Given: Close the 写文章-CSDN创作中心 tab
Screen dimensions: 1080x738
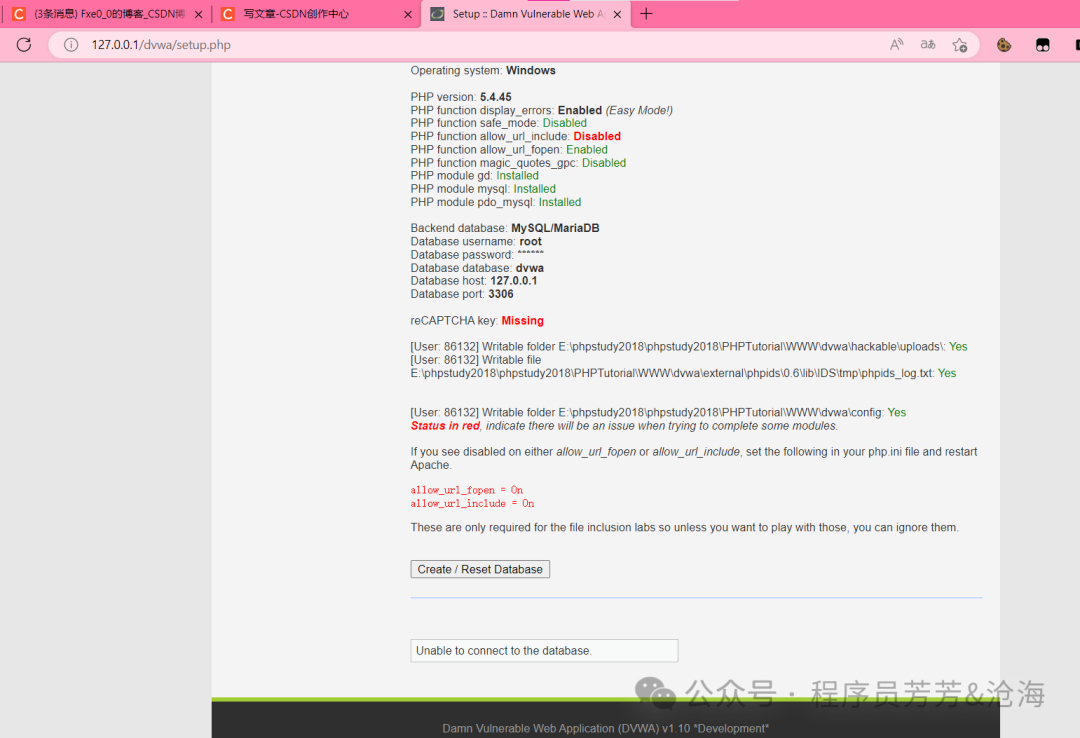Looking at the screenshot, I should pyautogui.click(x=408, y=14).
